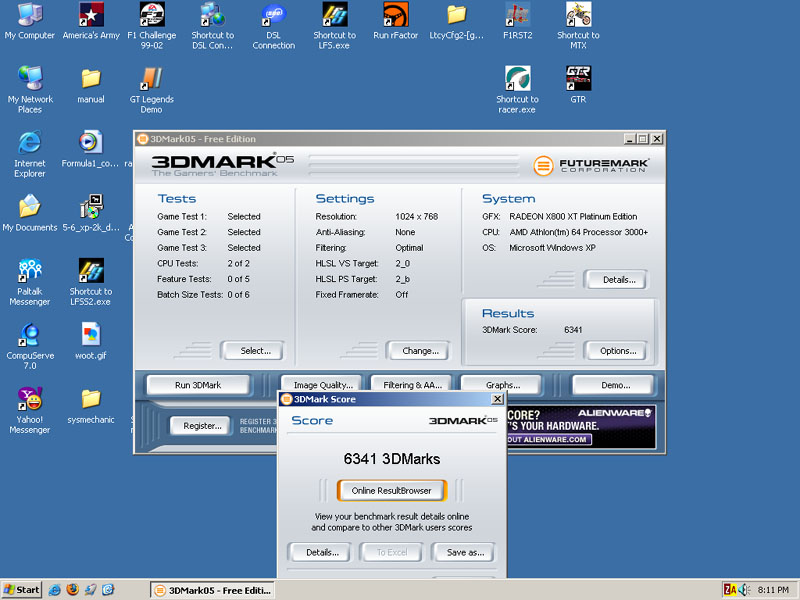800x600 pixels.
Task: Select the Yahoo! Messenger desktop icon
Action: (30, 410)
